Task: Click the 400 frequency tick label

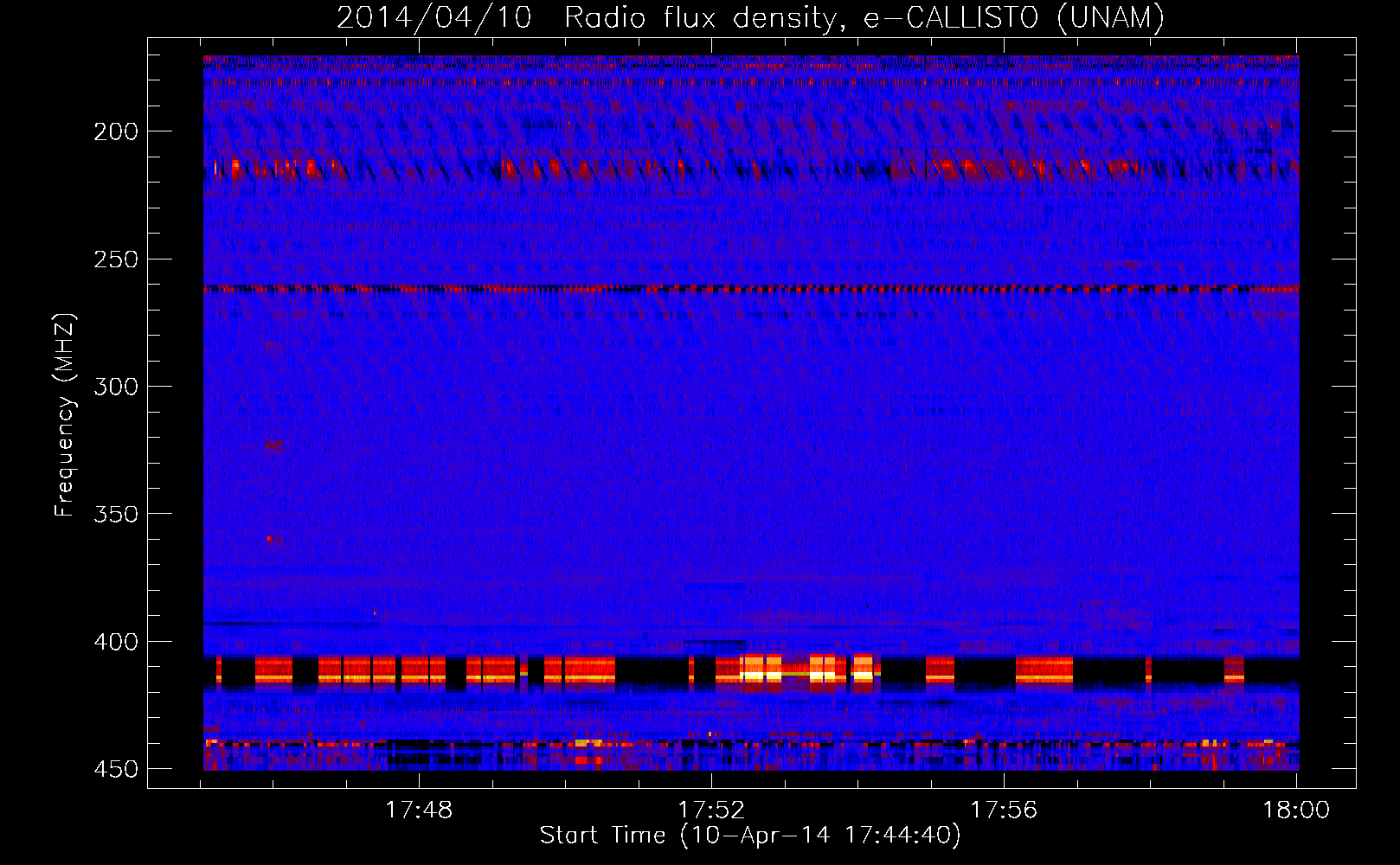Action: (116, 642)
